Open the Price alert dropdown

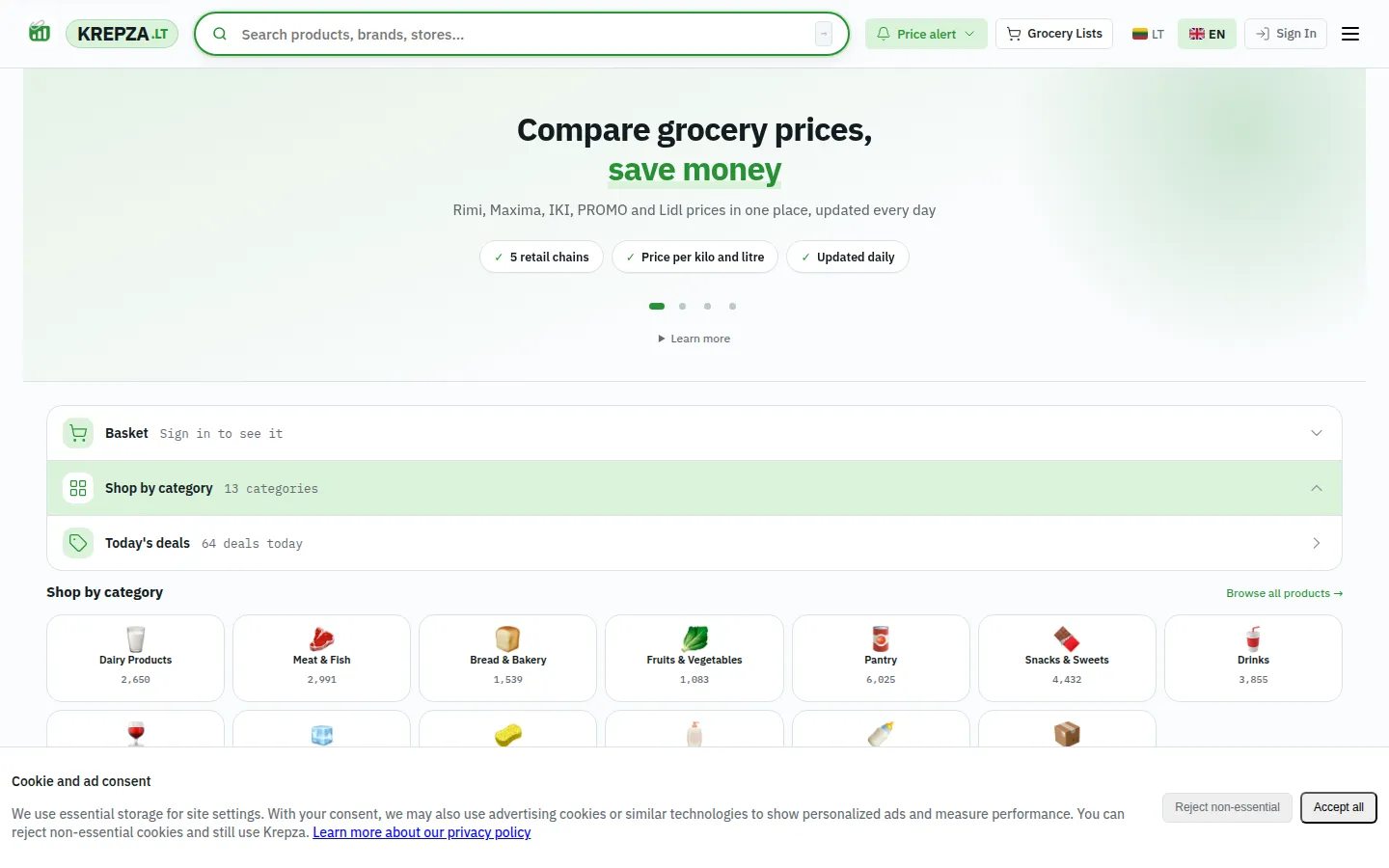click(x=926, y=34)
